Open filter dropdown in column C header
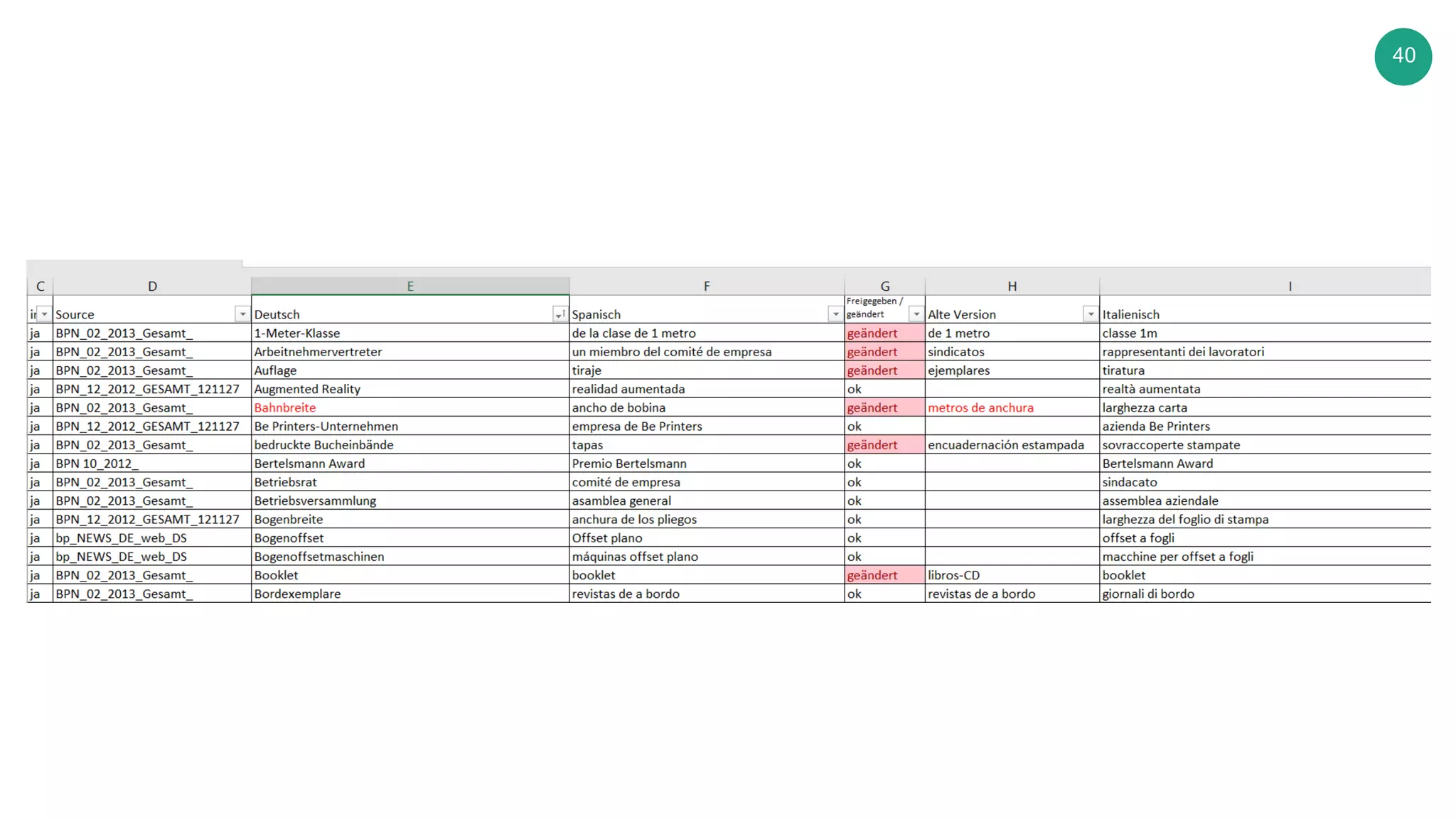The image size is (1456, 819). [44, 314]
